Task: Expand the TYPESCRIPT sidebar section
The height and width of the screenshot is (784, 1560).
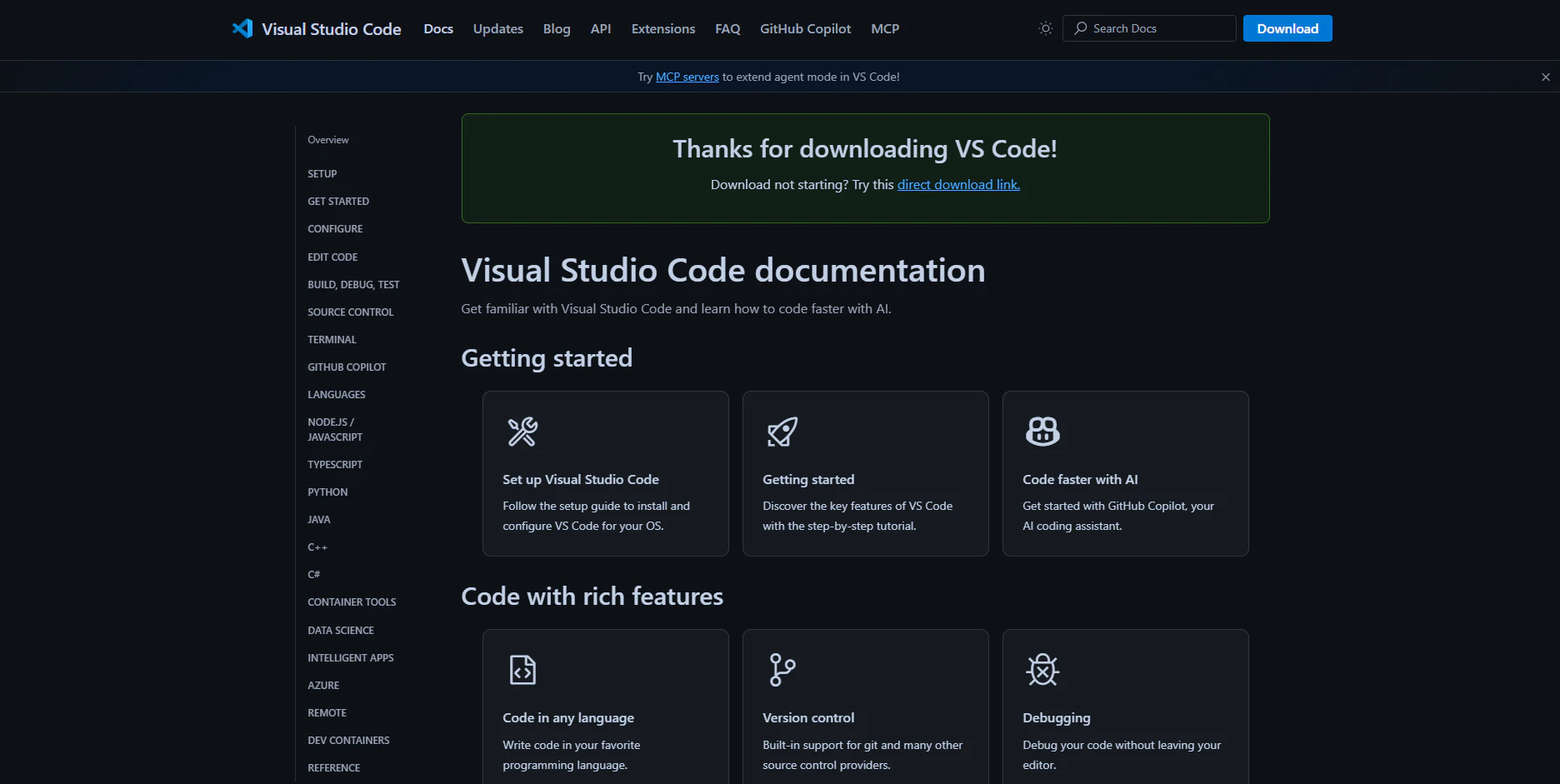Action: coord(335,465)
